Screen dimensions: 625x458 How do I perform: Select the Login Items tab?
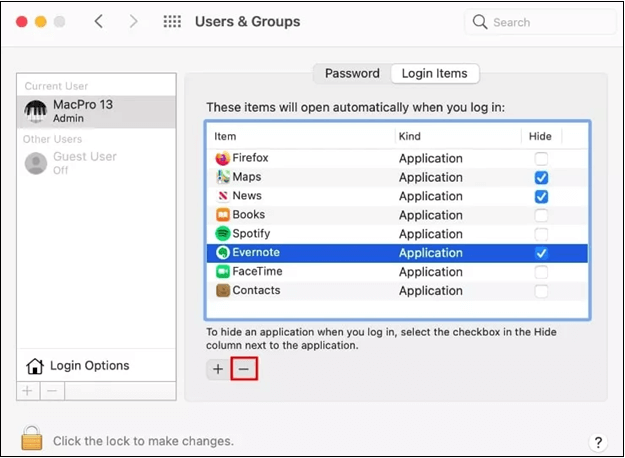(434, 73)
